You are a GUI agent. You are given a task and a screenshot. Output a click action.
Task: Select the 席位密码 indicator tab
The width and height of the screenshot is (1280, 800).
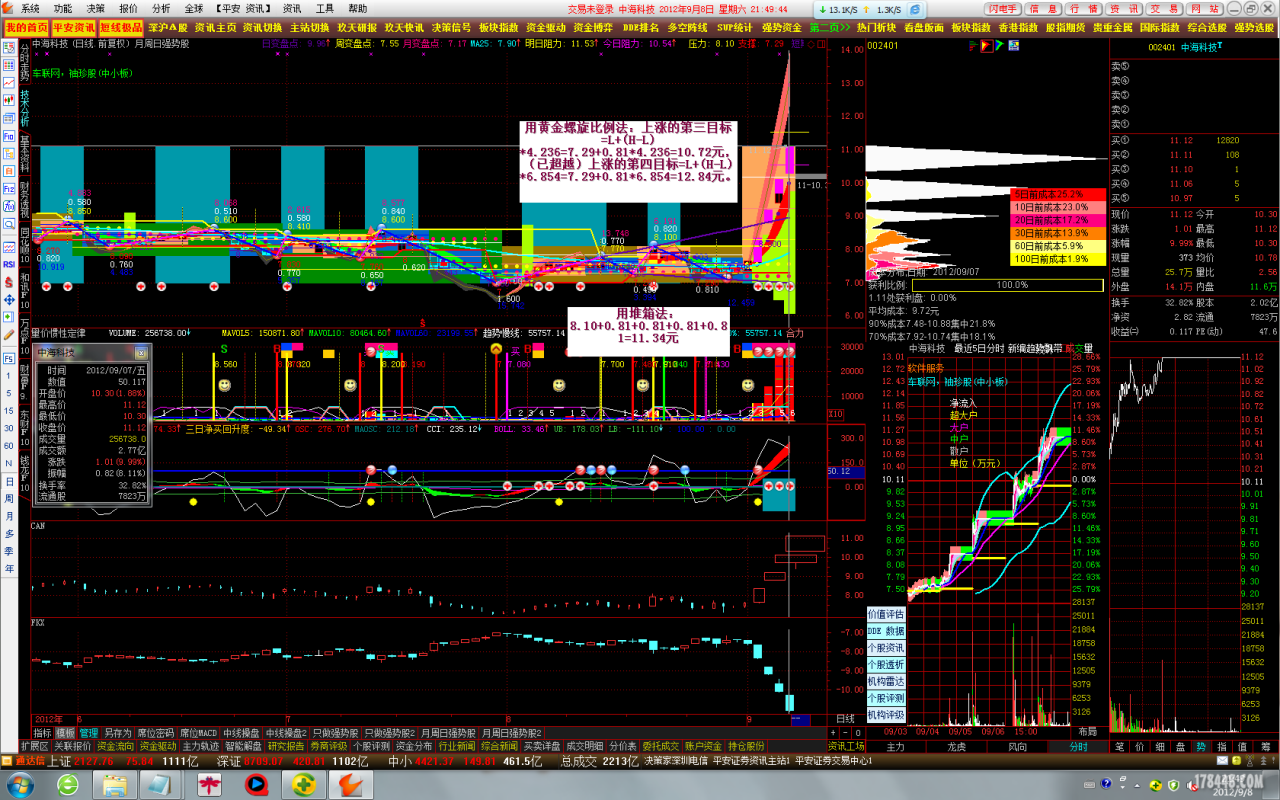155,733
